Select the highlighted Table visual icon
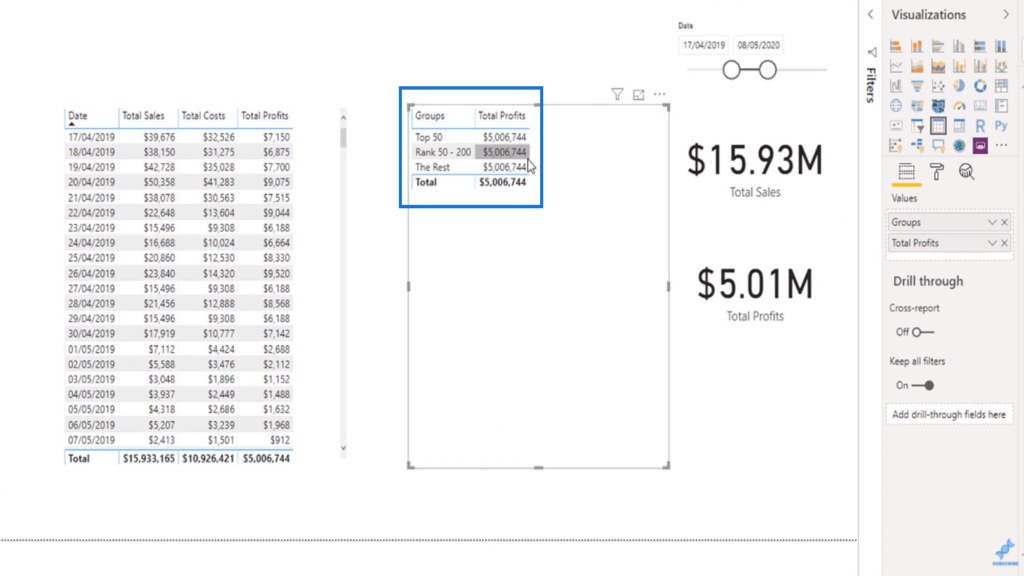Screen dimensions: 1024x576 938,125
